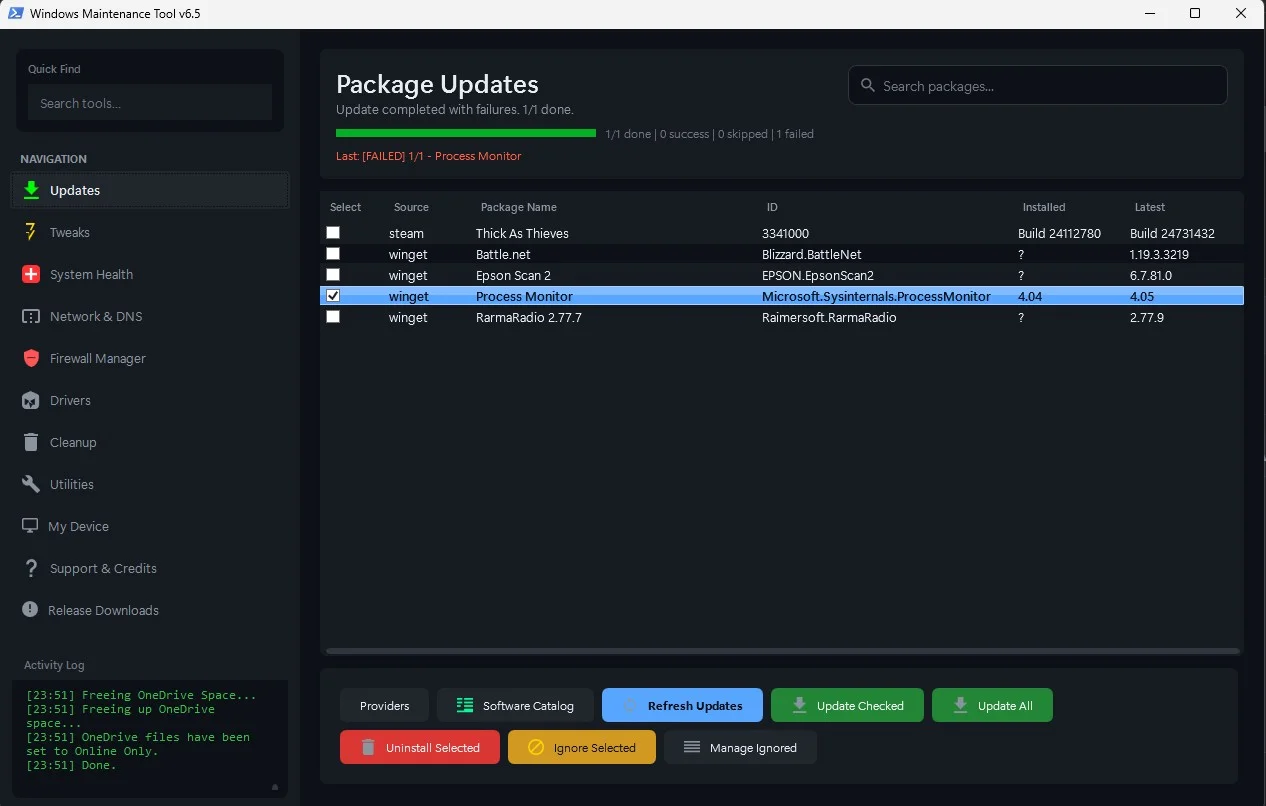
Task: Sort by the Source column header
Action: pyautogui.click(x=411, y=207)
